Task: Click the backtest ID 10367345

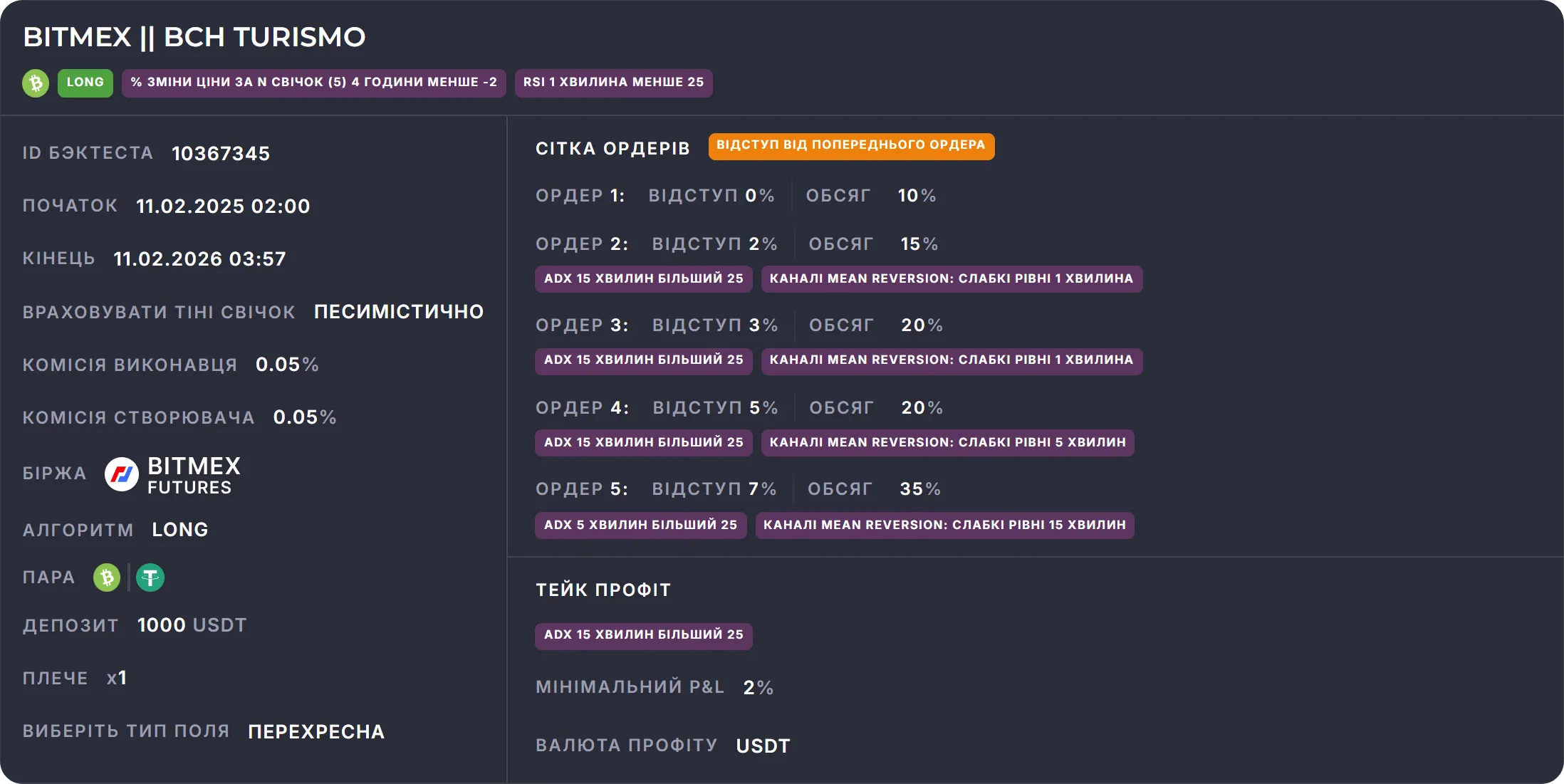Action: [x=221, y=154]
